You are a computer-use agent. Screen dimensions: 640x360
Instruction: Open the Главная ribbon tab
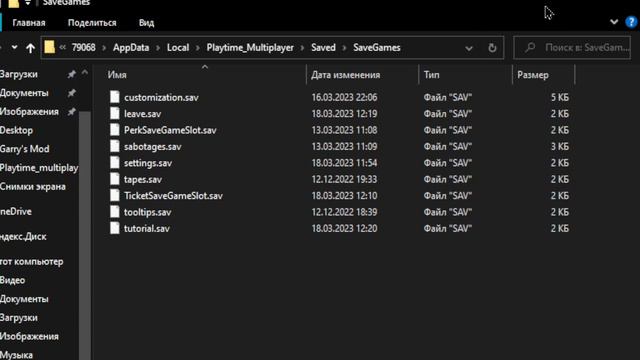pos(29,23)
